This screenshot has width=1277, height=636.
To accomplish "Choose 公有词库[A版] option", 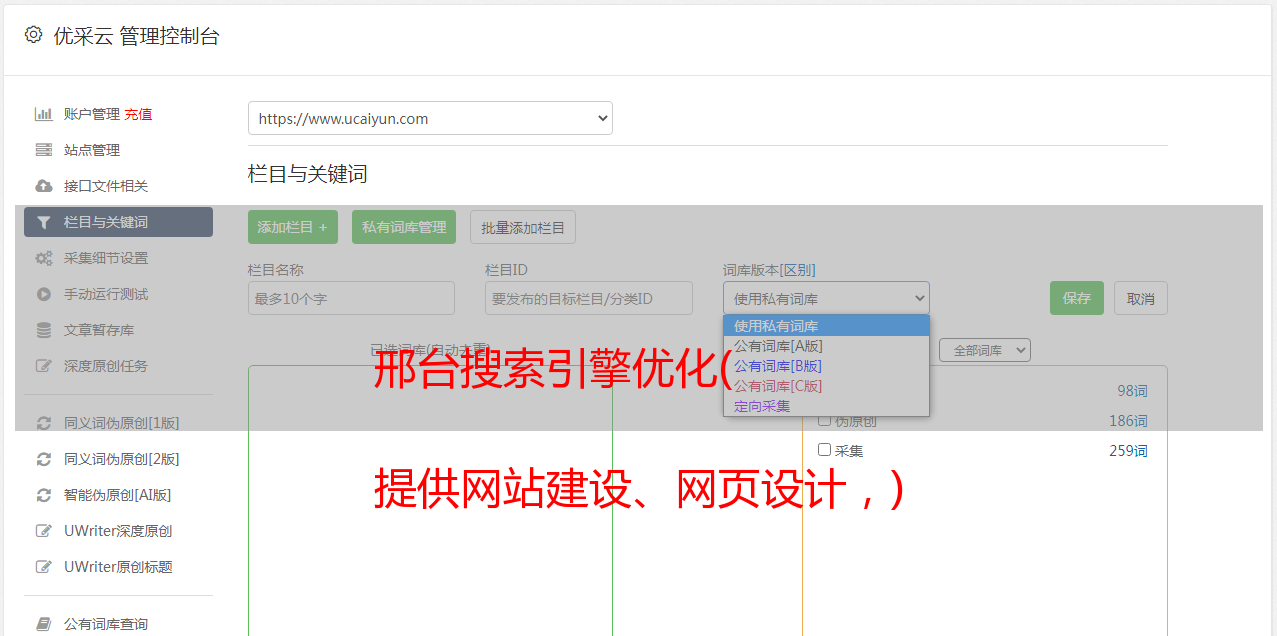I will (x=826, y=346).
